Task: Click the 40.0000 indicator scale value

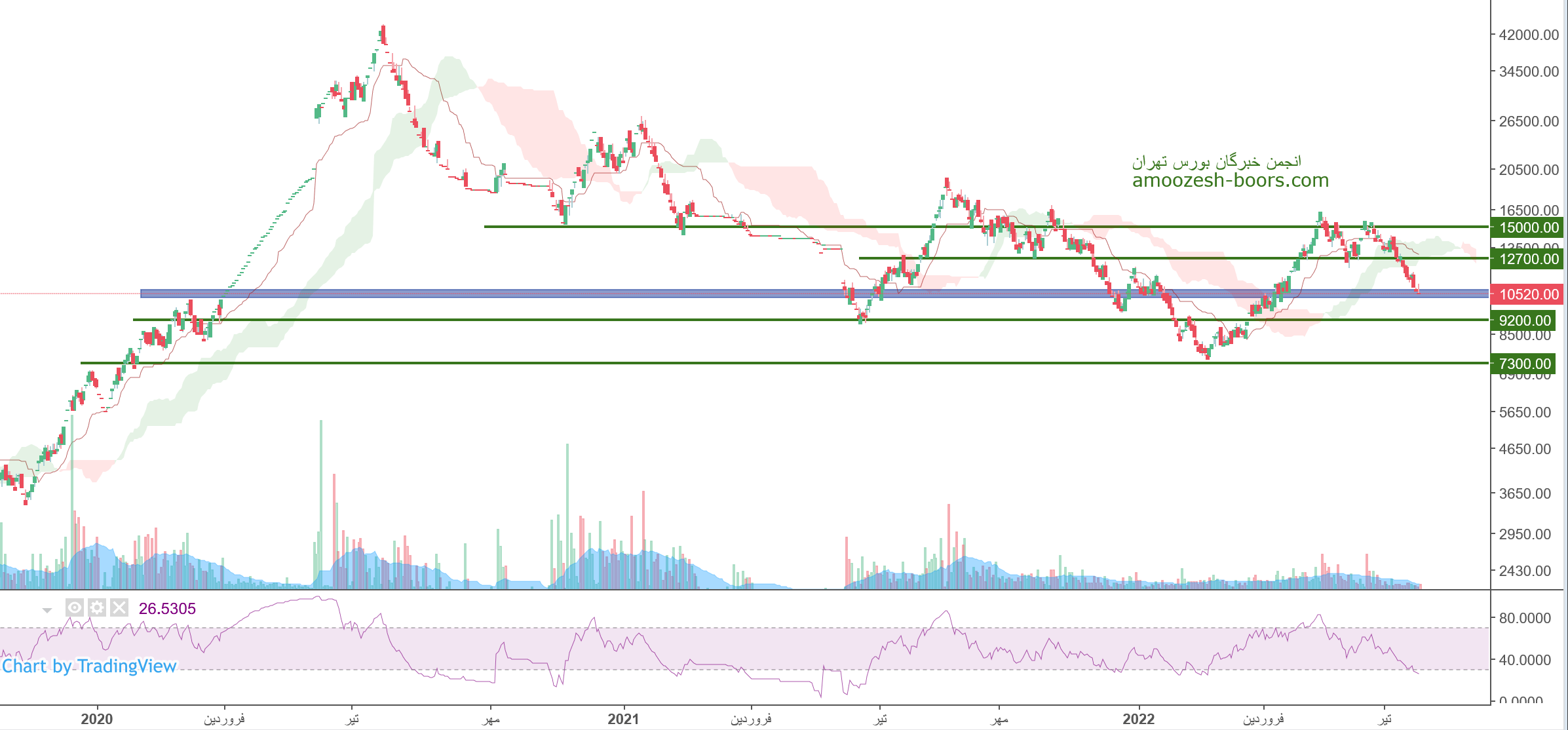Action: [1525, 660]
